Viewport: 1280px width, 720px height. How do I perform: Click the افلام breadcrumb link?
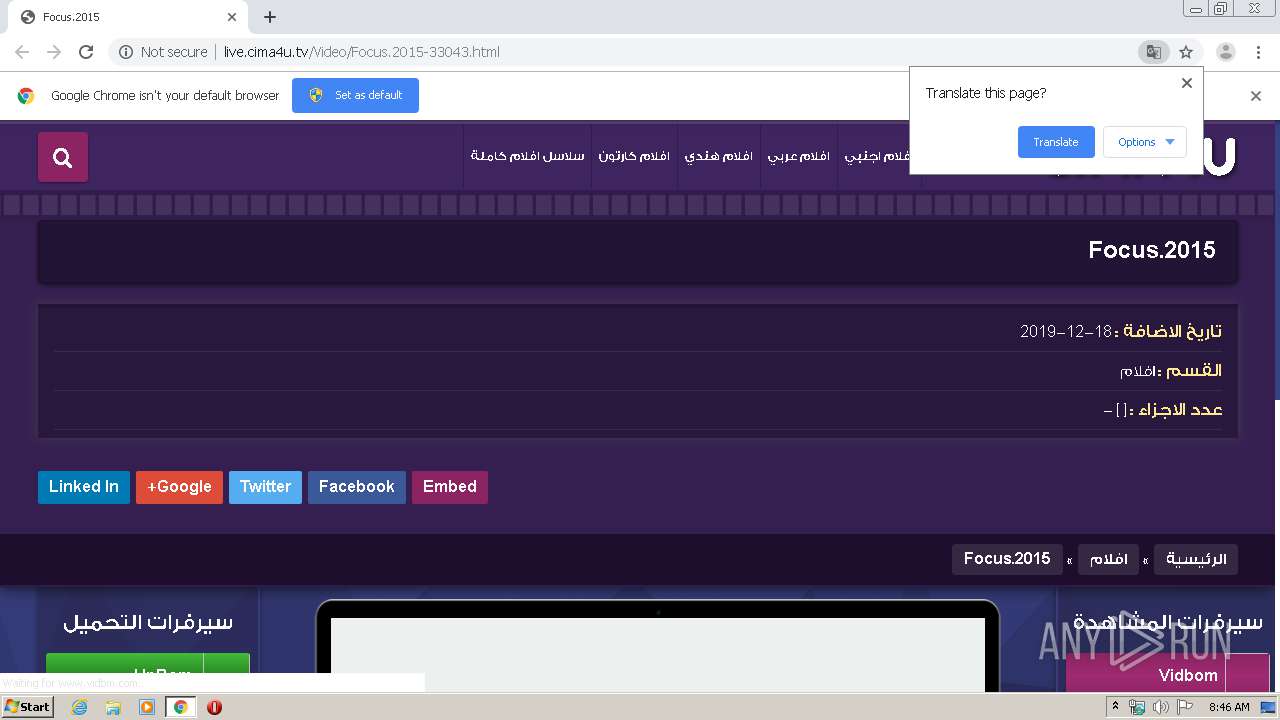click(1109, 559)
